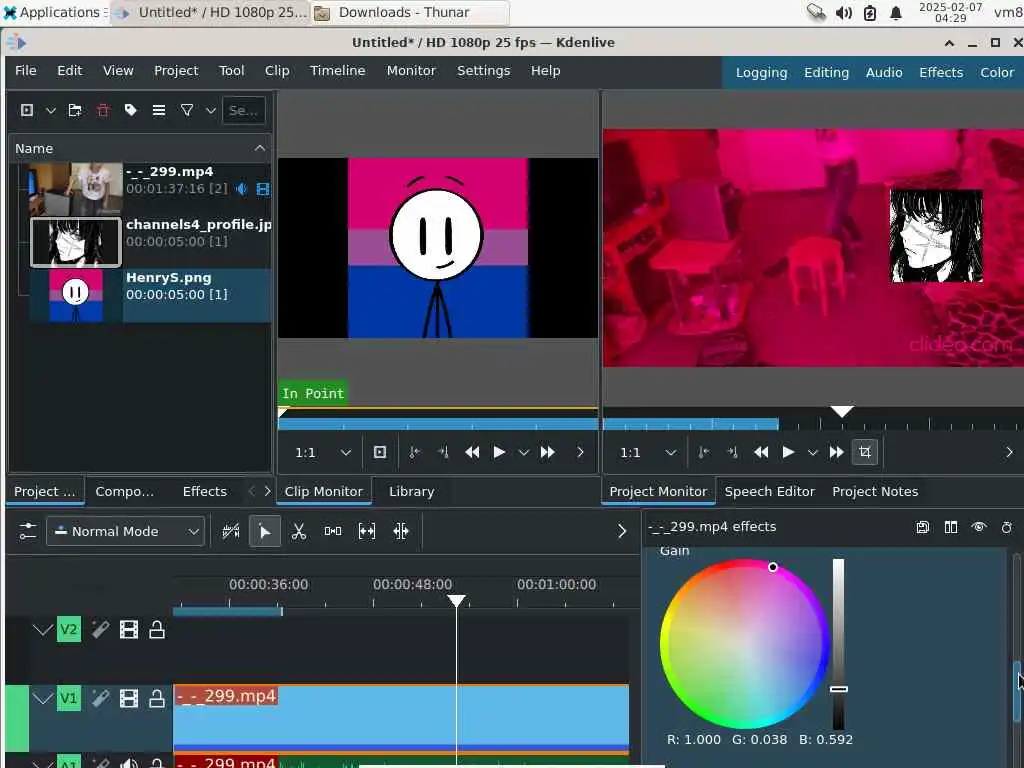Viewport: 1024px width, 768px height.
Task: Switch to Logging workspace layout
Action: pos(761,72)
